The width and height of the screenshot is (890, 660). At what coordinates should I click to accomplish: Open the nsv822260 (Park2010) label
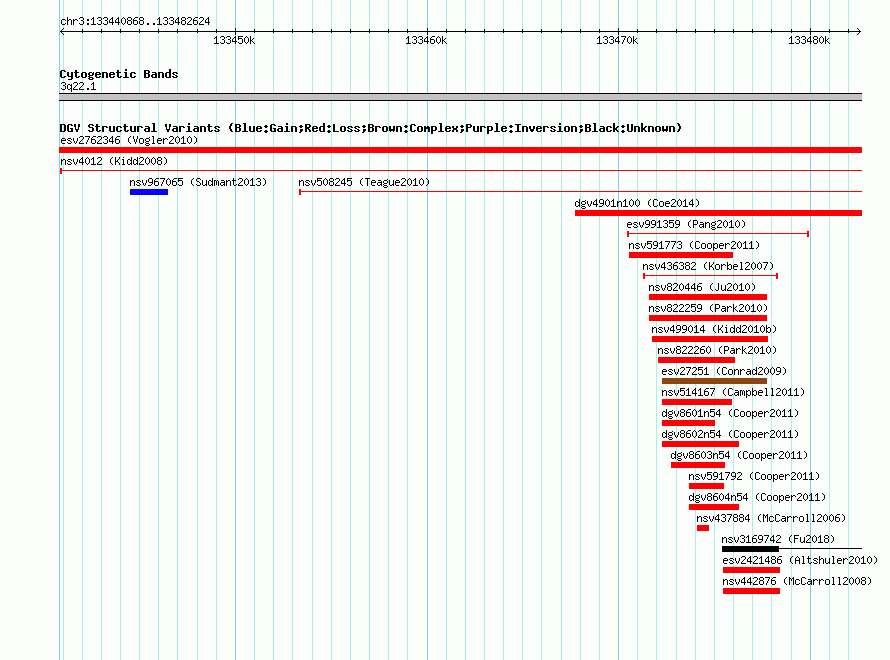(717, 350)
